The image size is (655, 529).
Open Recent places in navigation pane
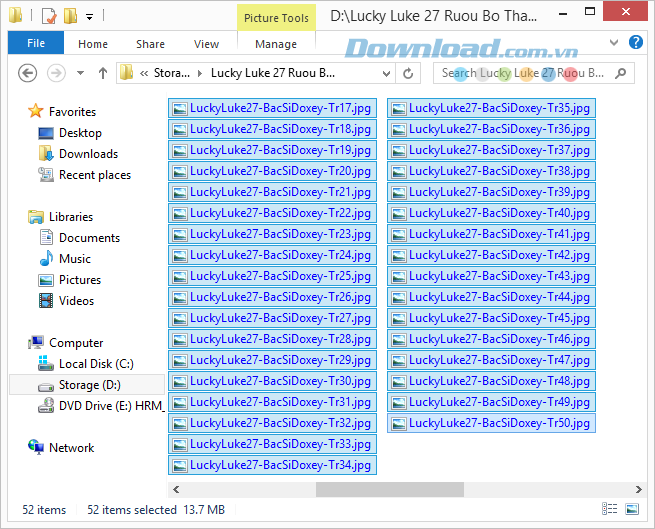pos(84,175)
